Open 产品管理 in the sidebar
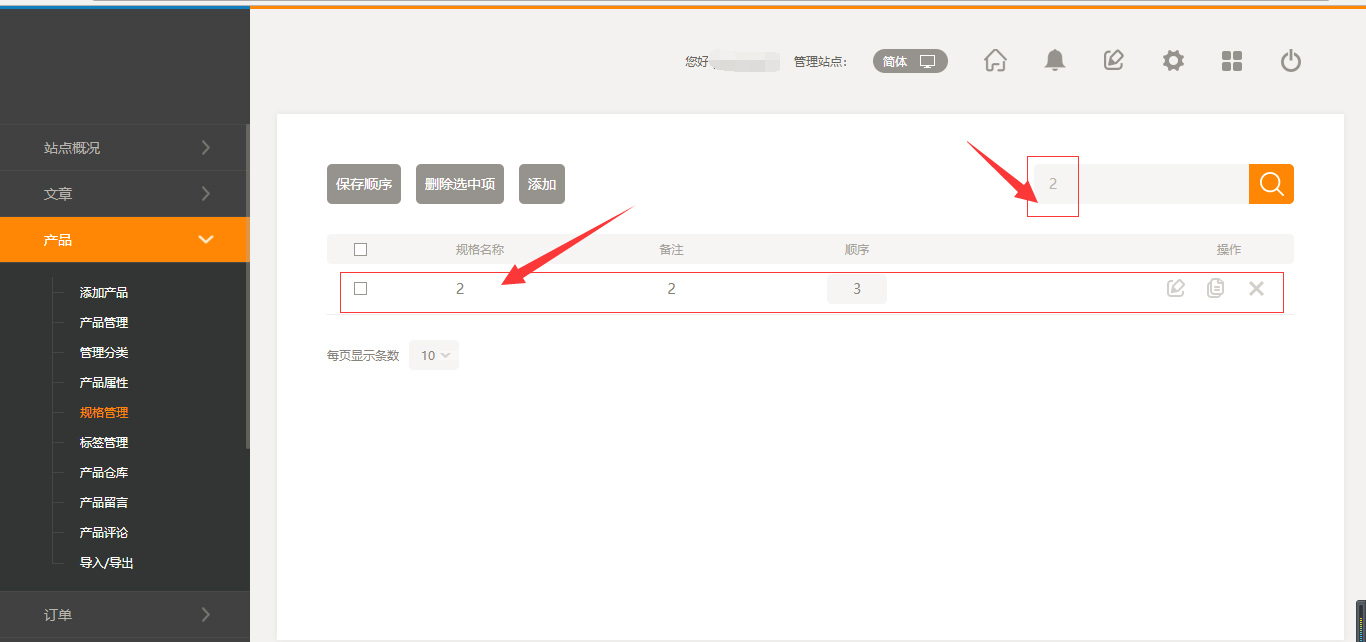Screen dimensions: 1366x642 (104, 323)
